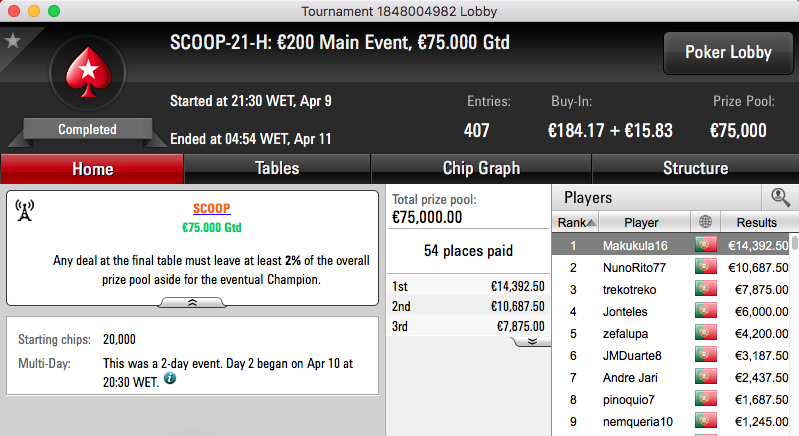Sort by Results column header

[756, 223]
